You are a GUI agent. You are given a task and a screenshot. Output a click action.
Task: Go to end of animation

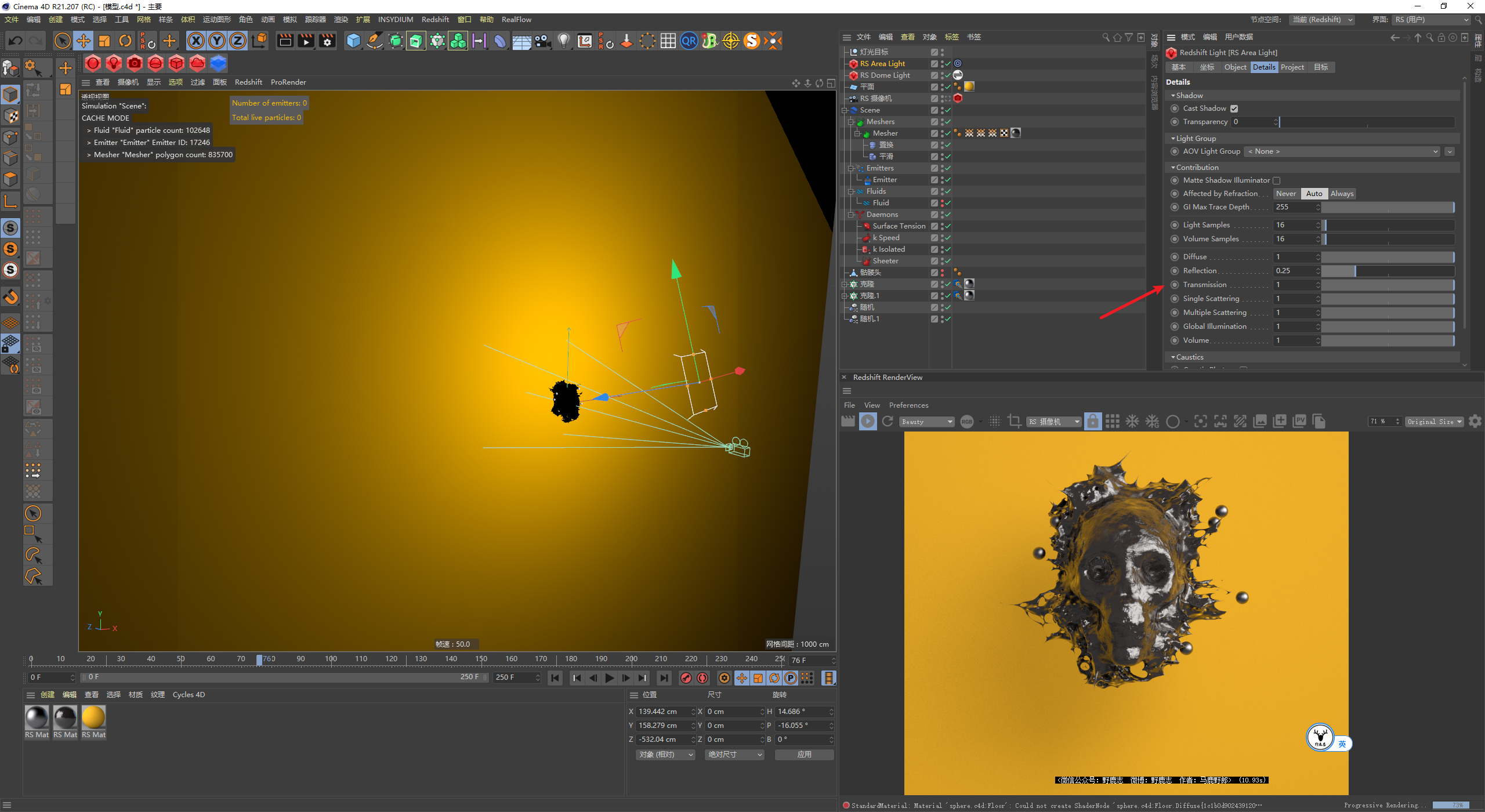(664, 677)
